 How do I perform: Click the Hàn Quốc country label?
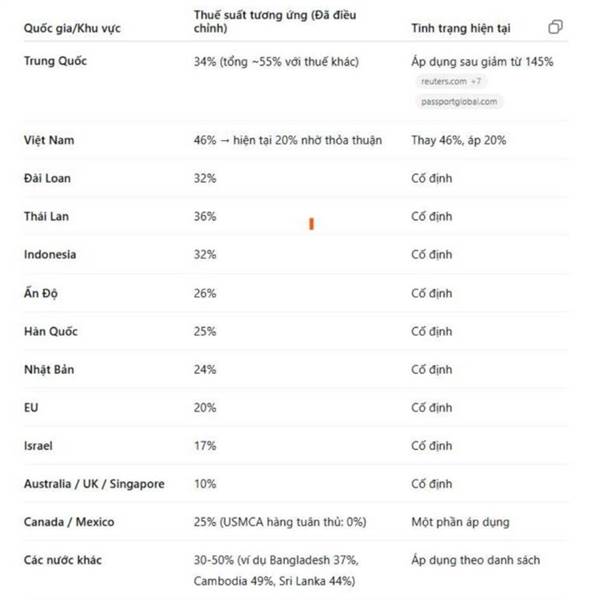pos(51,331)
